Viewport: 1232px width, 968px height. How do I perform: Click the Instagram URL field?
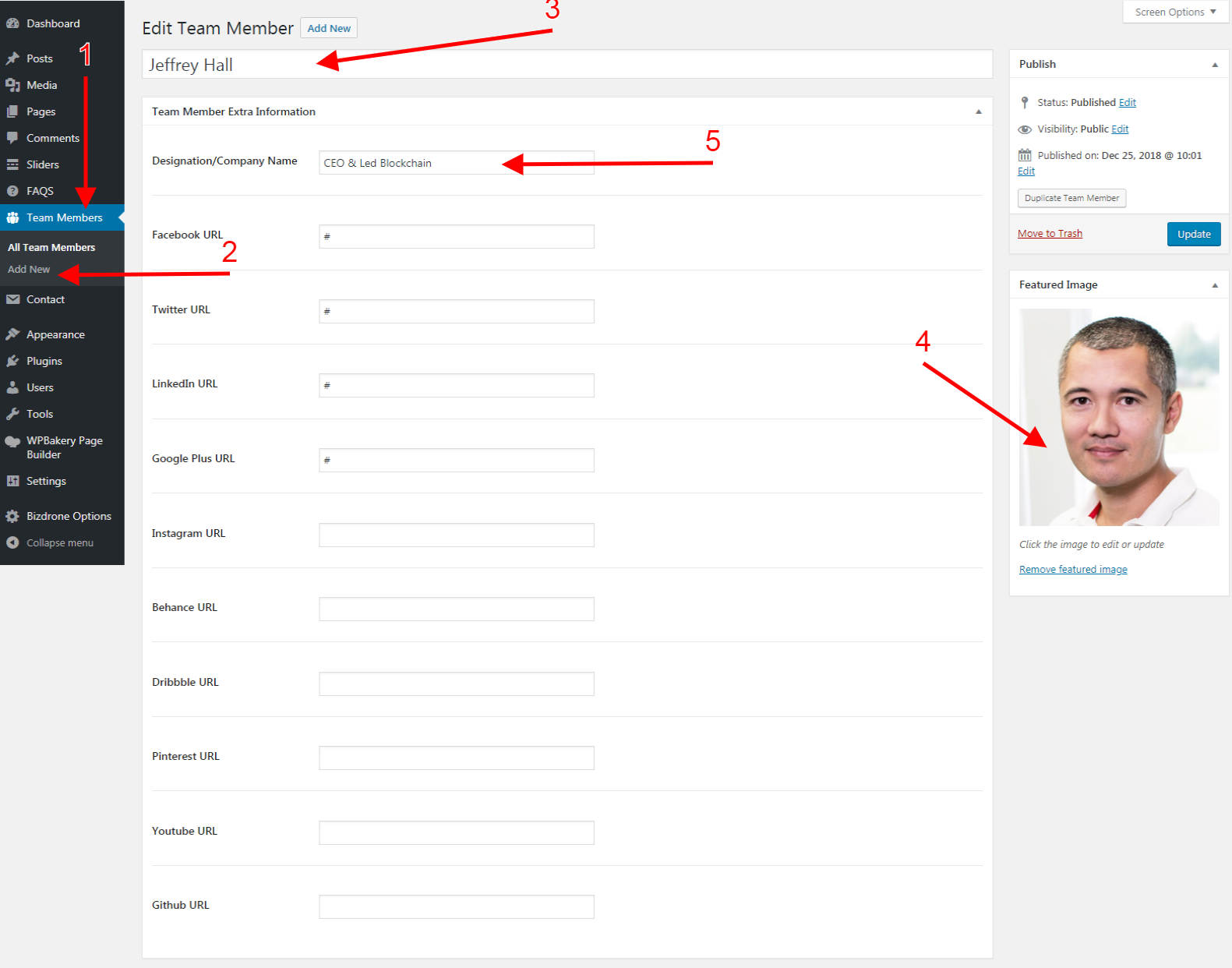457,535
